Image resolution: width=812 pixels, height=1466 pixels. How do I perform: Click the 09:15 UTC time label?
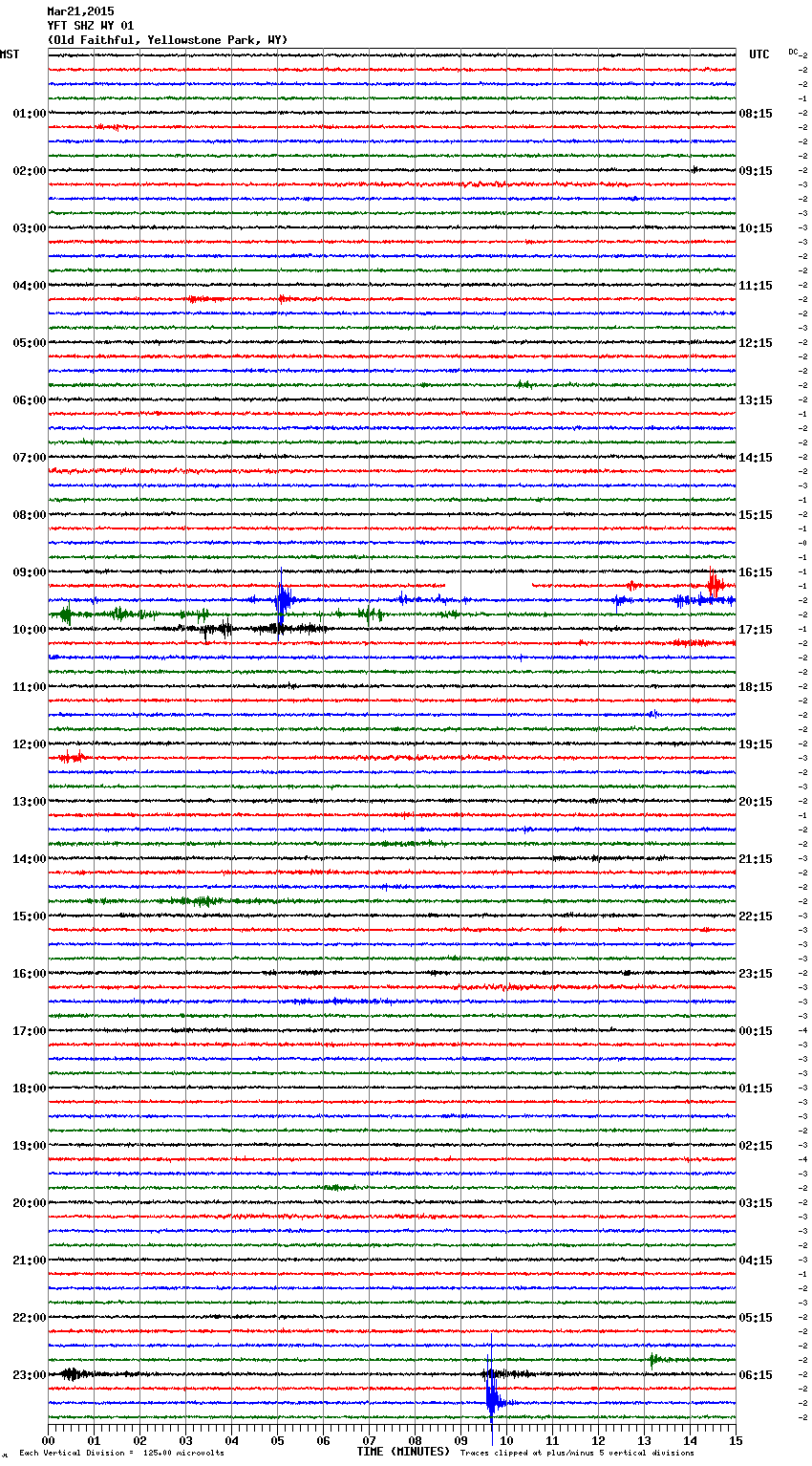point(756,171)
